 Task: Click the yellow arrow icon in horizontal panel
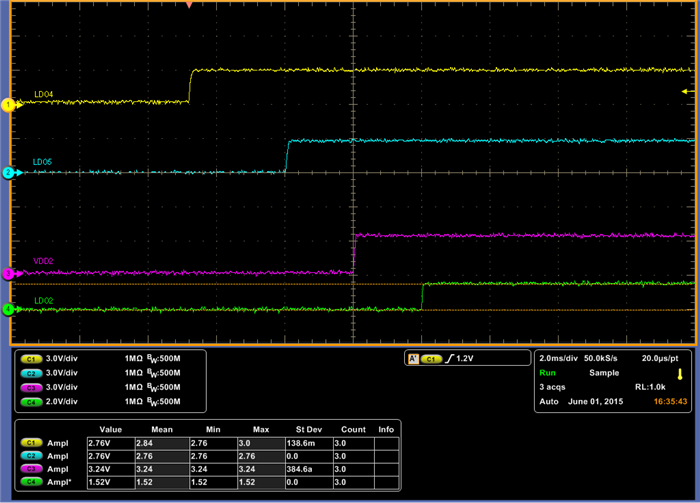680,375
